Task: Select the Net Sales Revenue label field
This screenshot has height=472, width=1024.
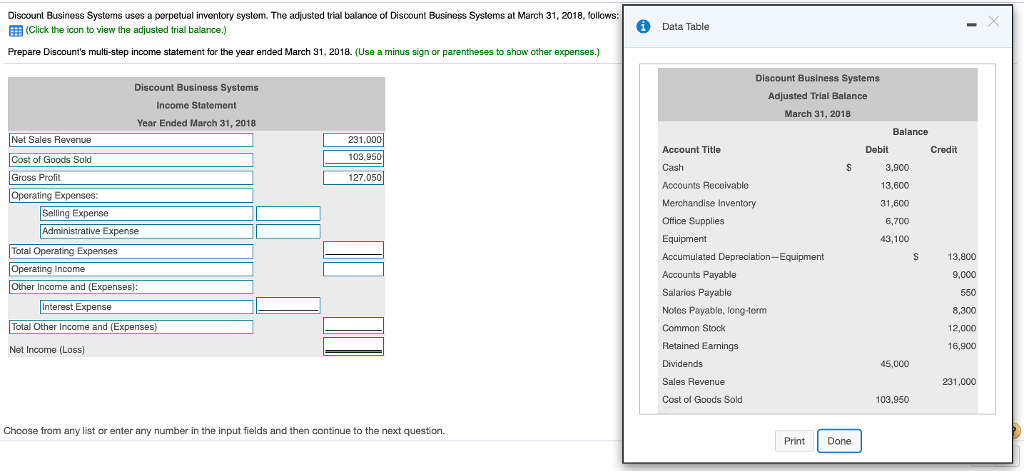Action: coord(131,140)
